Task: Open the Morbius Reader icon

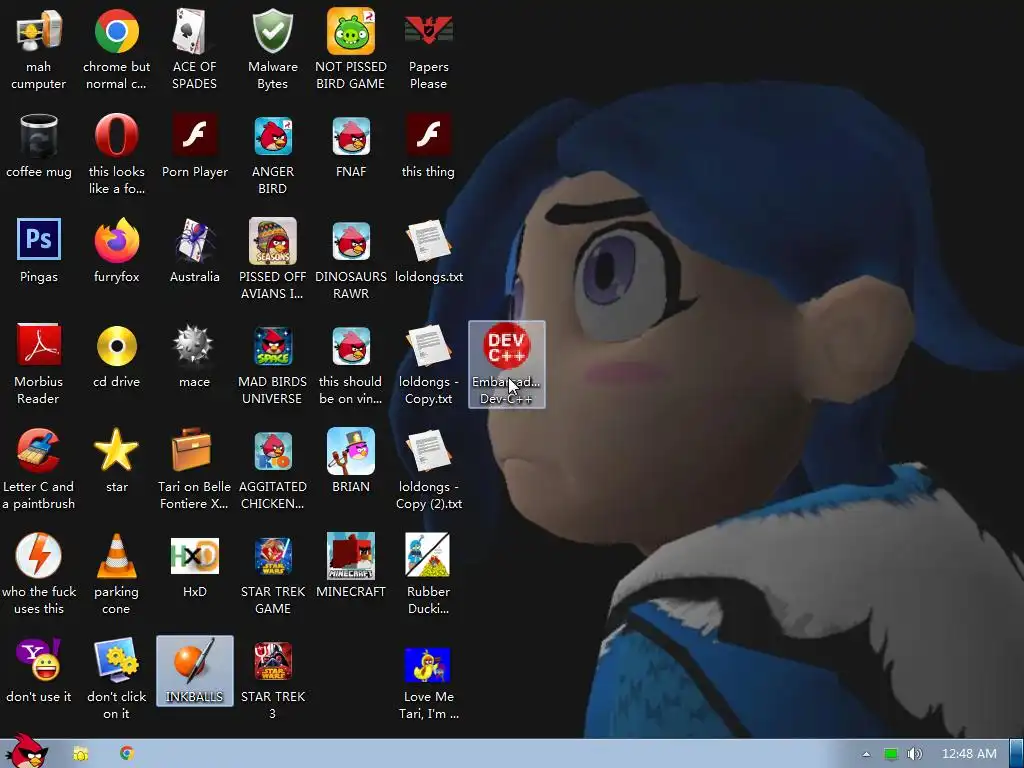Action: pos(39,364)
